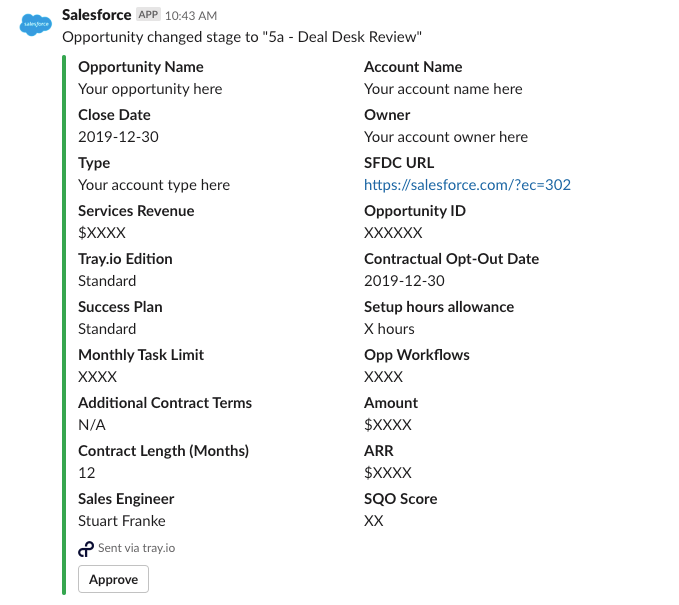Click the Account Name field label
Viewport: 679px width, 605px height.
(413, 67)
